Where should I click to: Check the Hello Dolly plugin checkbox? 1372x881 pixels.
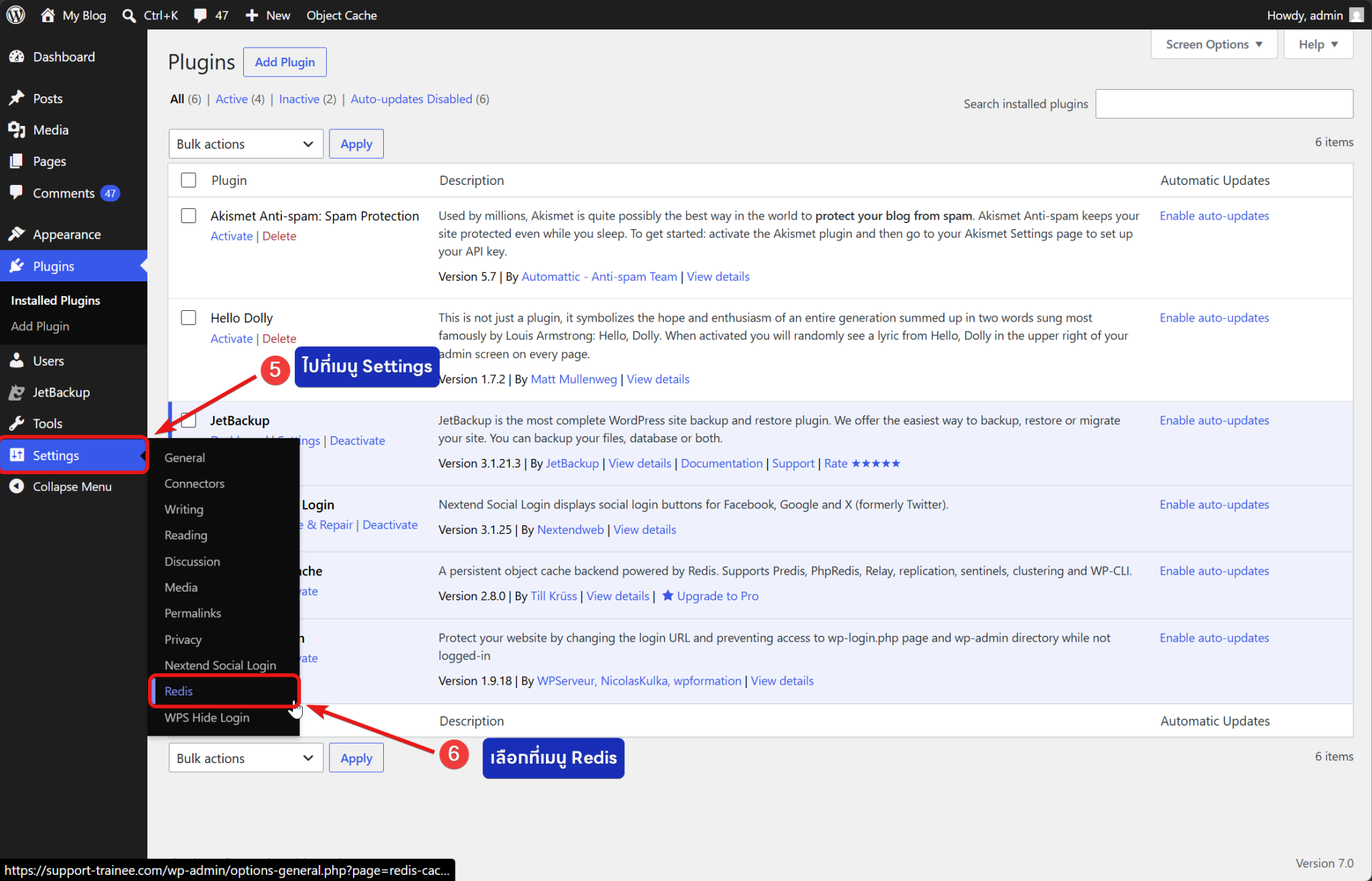189,318
